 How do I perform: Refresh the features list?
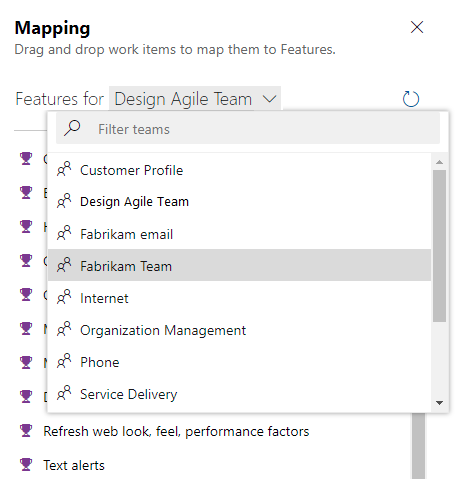[411, 99]
